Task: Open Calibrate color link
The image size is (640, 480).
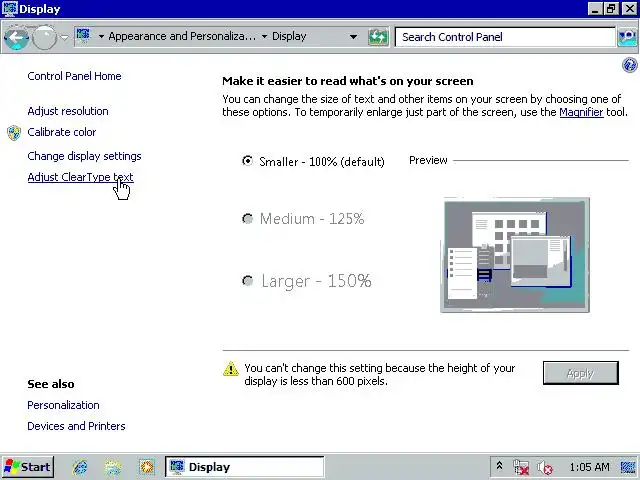Action: click(x=62, y=132)
